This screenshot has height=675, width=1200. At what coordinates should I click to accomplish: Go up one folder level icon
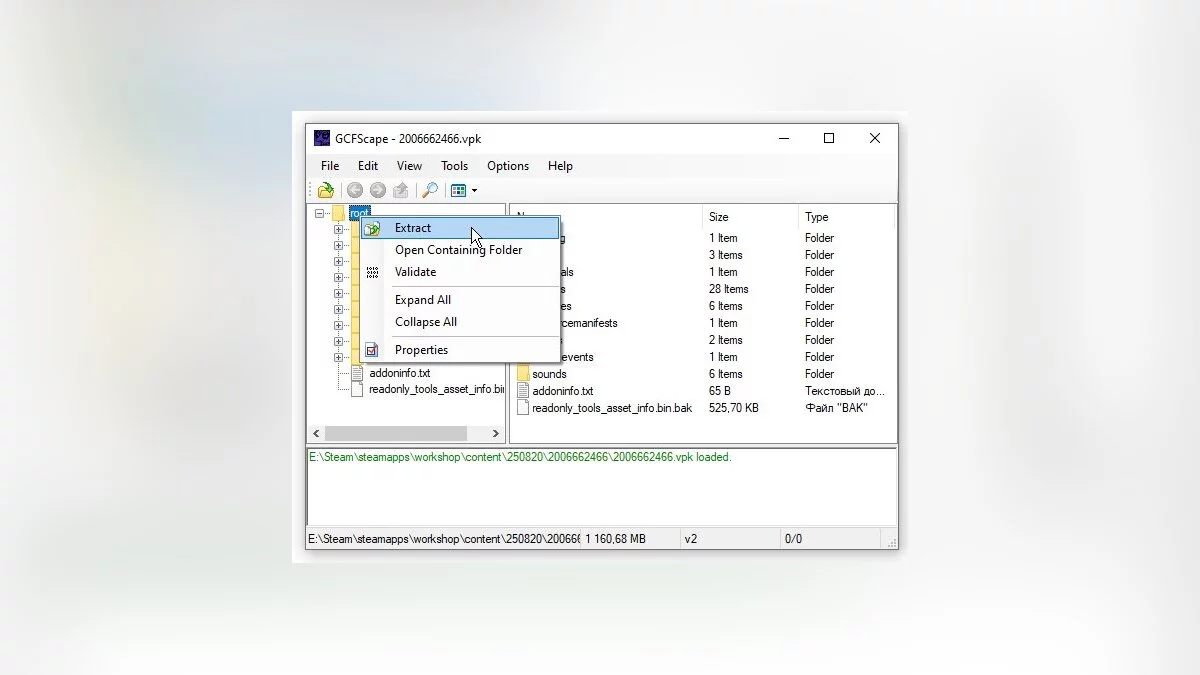point(400,190)
